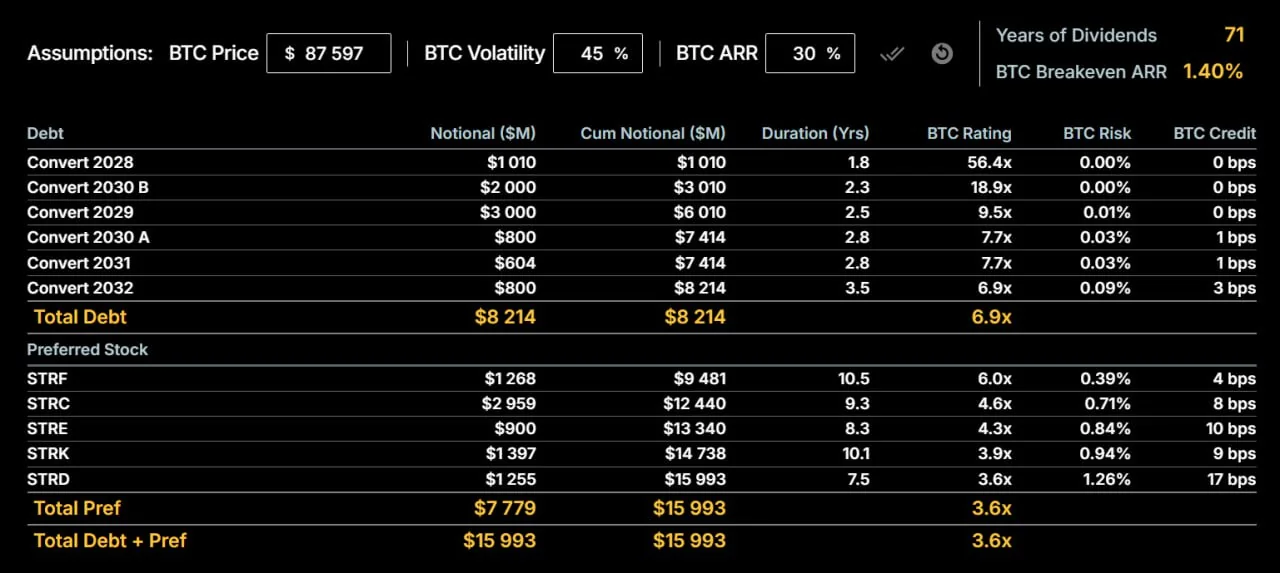Click the BTC Breakeven ARR value
The image size is (1280, 573).
point(1213,71)
